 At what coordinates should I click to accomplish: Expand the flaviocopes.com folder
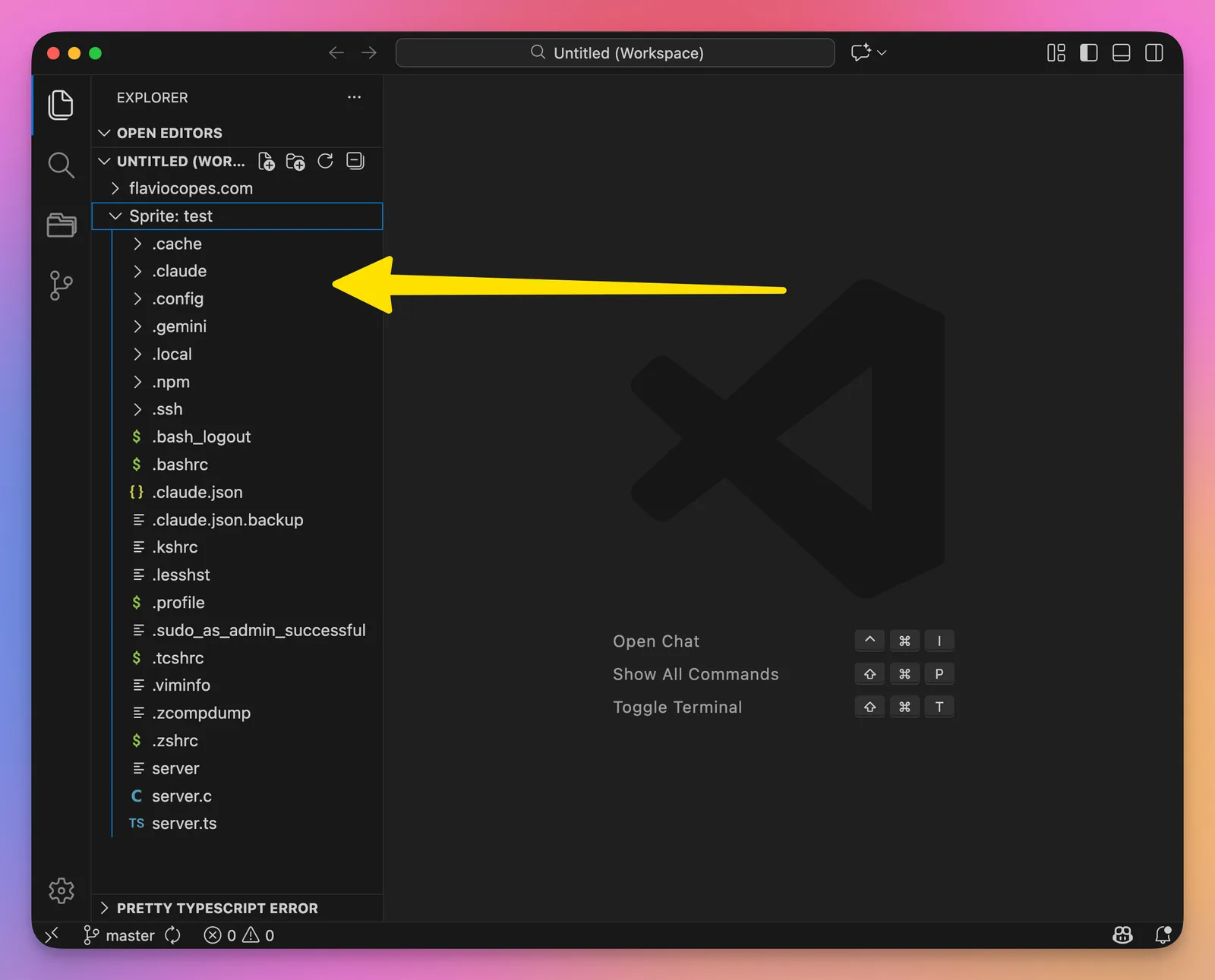pos(237,188)
